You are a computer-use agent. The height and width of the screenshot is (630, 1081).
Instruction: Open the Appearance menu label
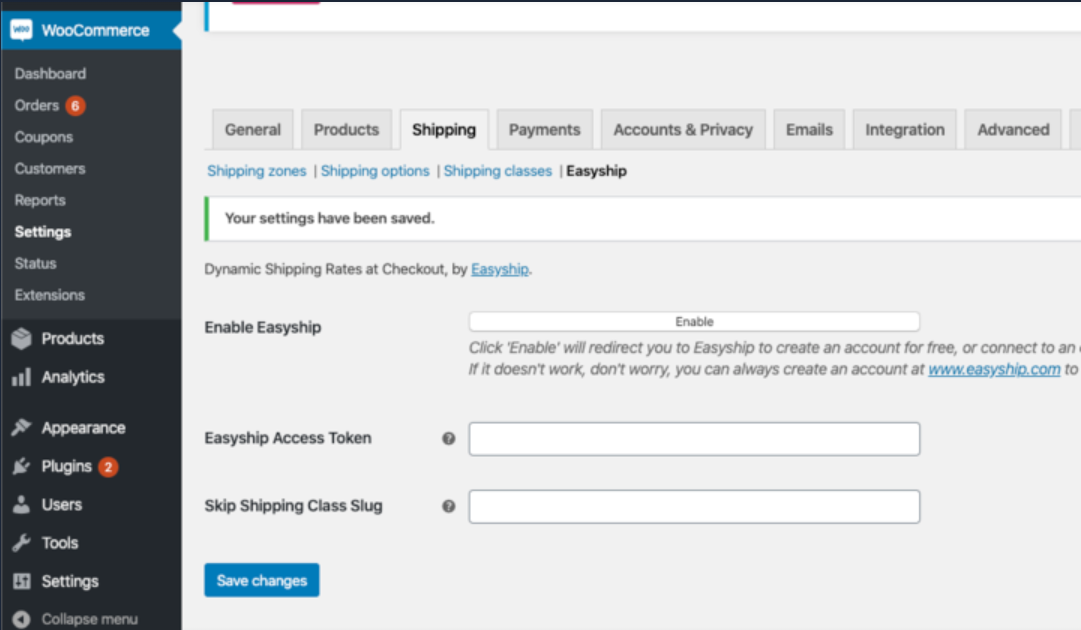coord(83,428)
